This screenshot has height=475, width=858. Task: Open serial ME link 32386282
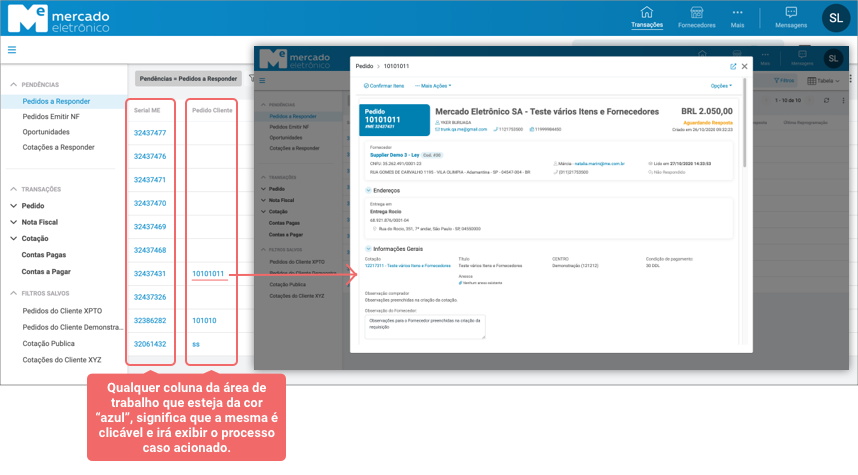150,321
